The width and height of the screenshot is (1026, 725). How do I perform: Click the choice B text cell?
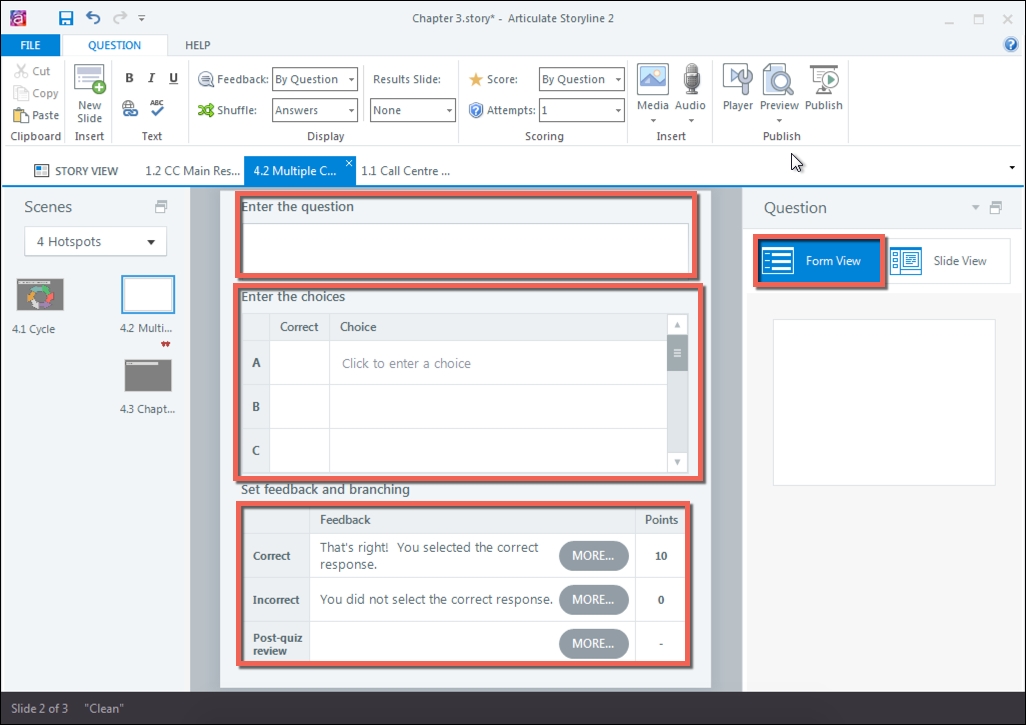(x=498, y=406)
